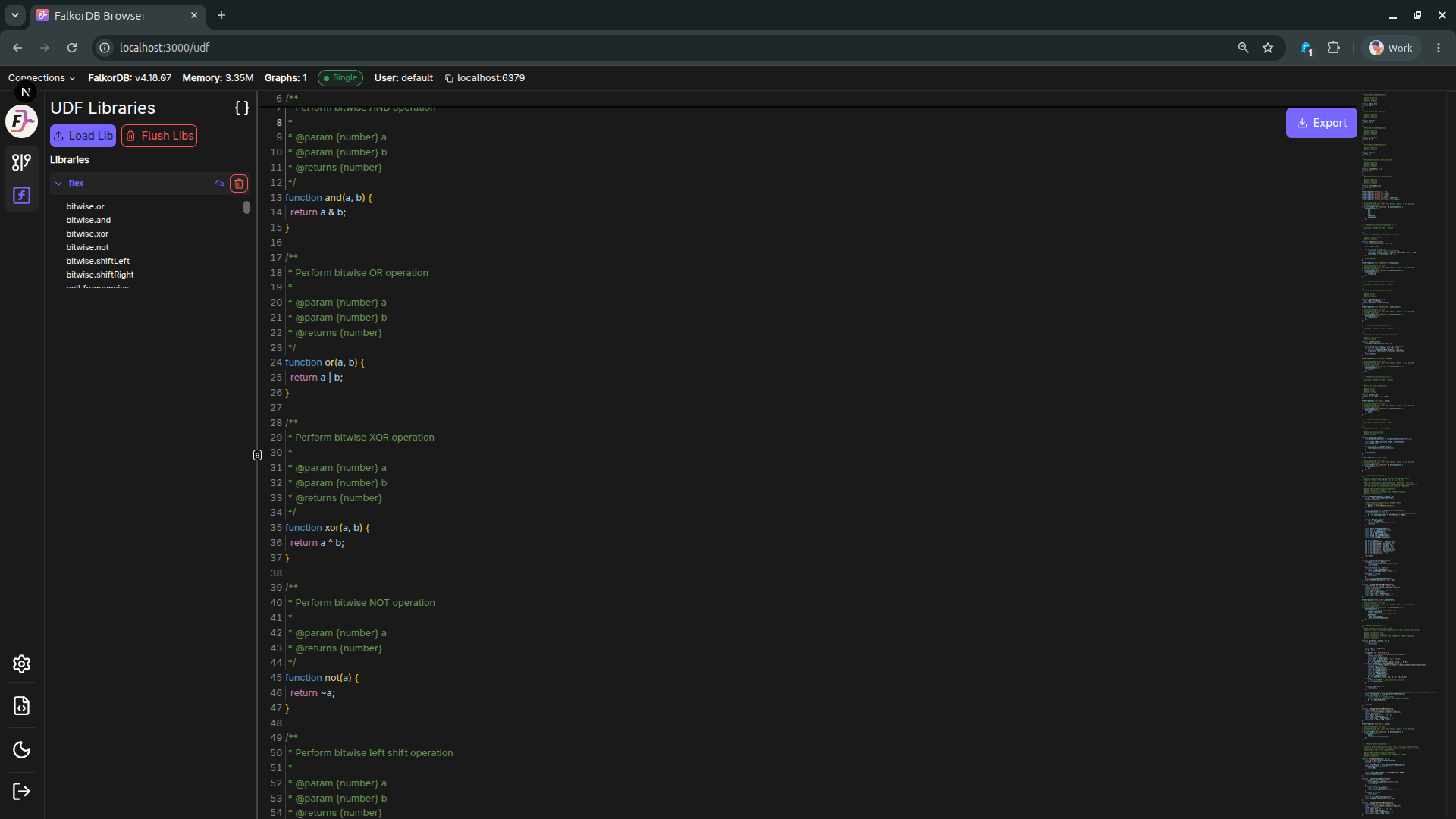Click 'return ~a;' code line

(312, 693)
